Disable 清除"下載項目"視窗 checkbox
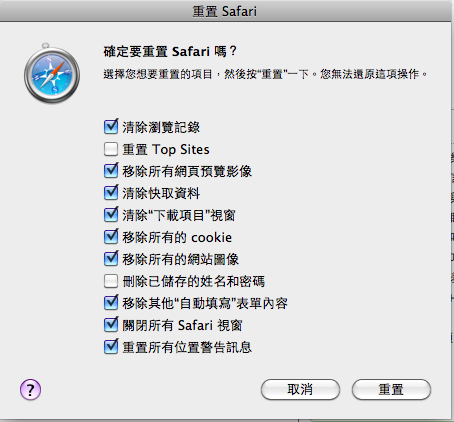 click(111, 215)
